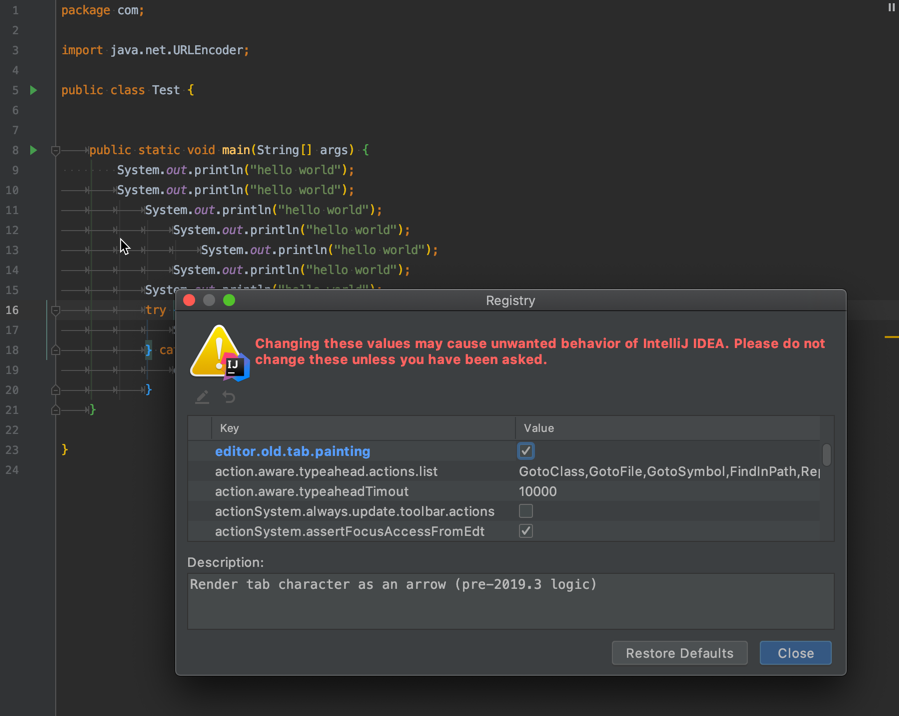Click green zoom button of Registry window
The height and width of the screenshot is (716, 899).
(229, 300)
